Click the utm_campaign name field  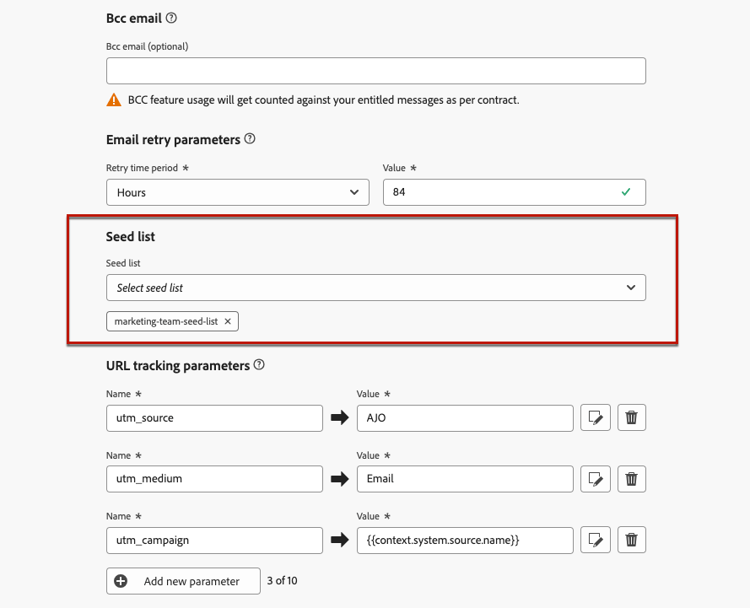click(x=214, y=540)
